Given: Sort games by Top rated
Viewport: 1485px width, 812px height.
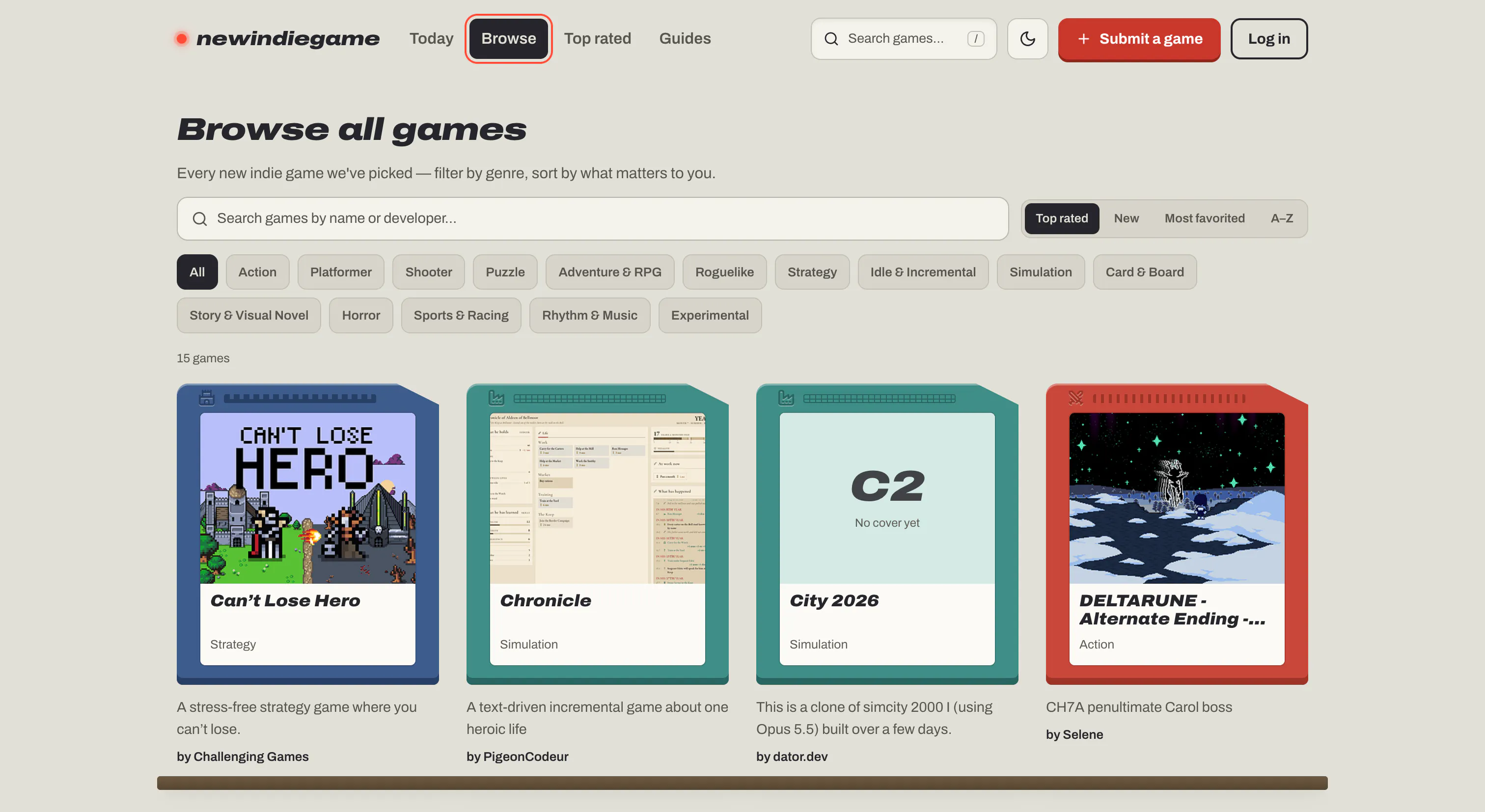Looking at the screenshot, I should (1061, 218).
